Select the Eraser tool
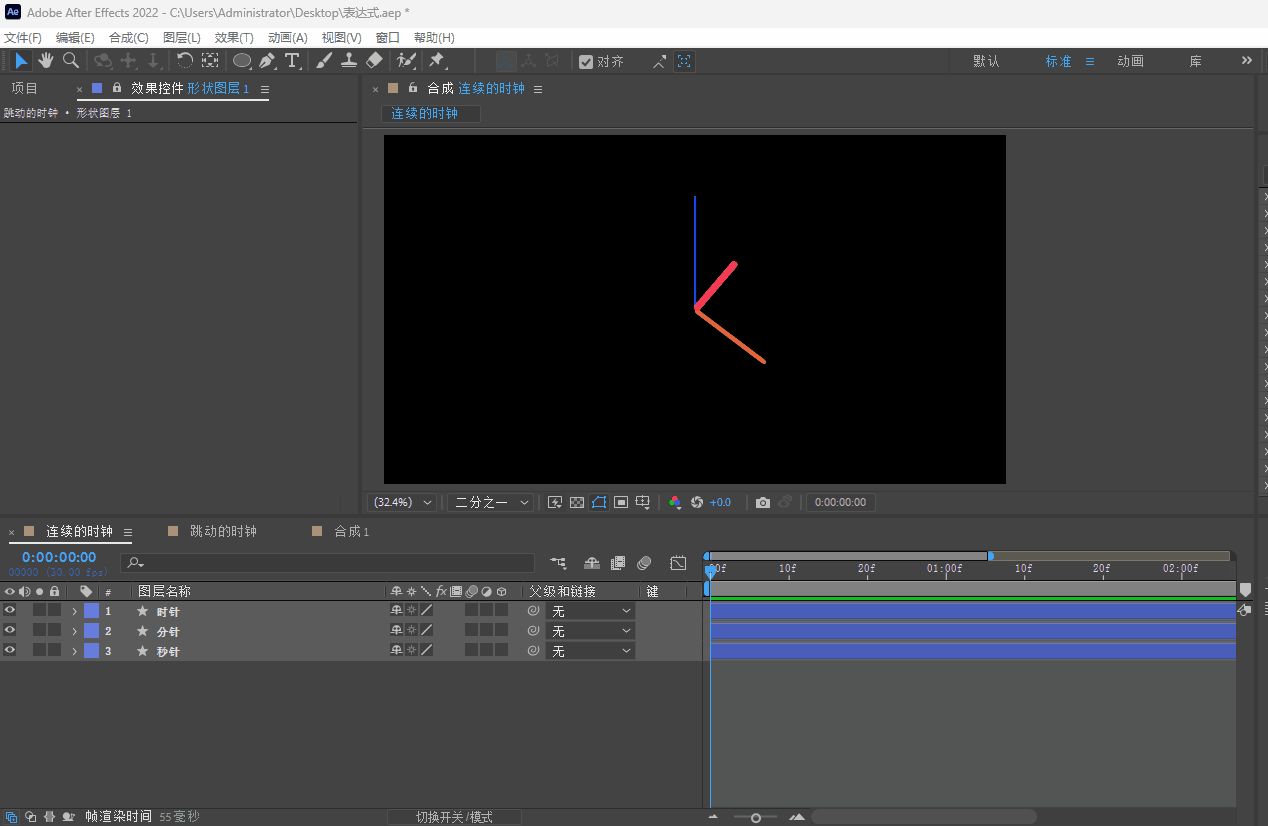The height and width of the screenshot is (826, 1268). tap(374, 61)
